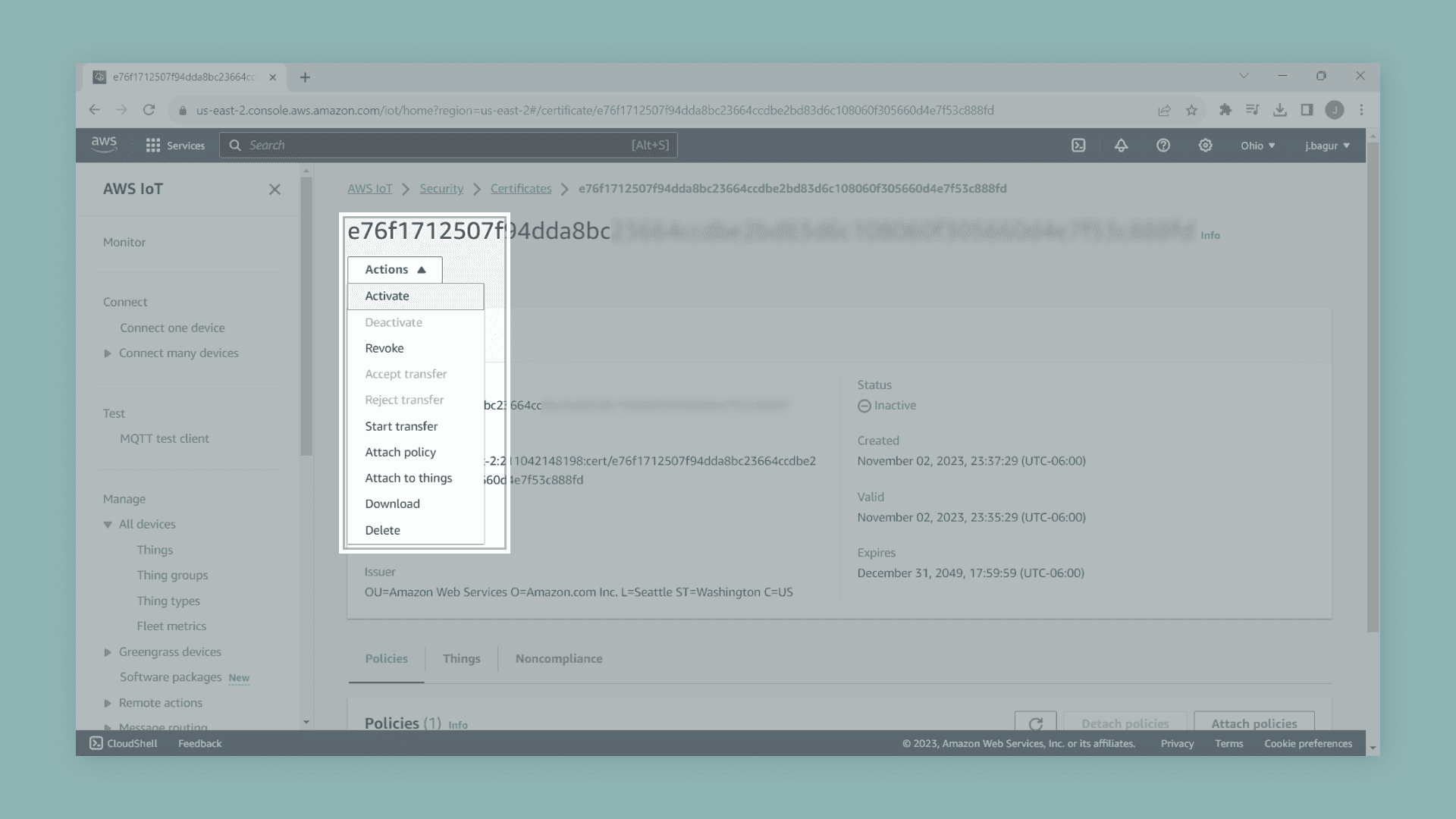Open the help question mark icon

coord(1163,146)
